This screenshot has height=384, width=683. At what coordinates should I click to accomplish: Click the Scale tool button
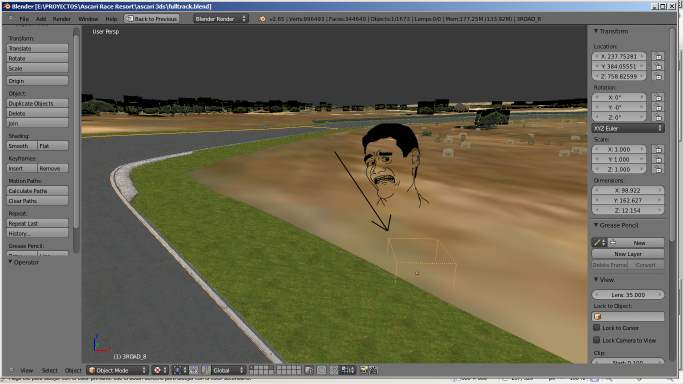(x=37, y=68)
